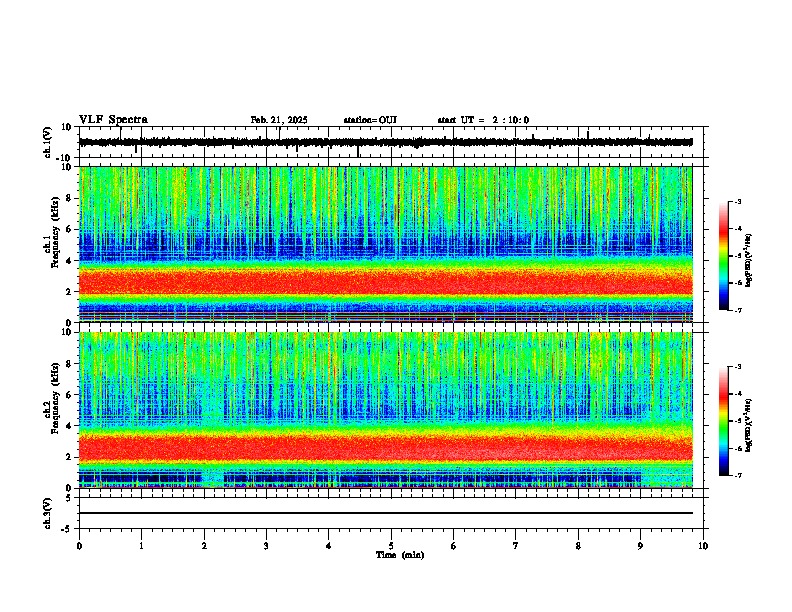Click the ch.1 color bar log(PSD) label
The height and width of the screenshot is (612, 792).
click(748, 261)
